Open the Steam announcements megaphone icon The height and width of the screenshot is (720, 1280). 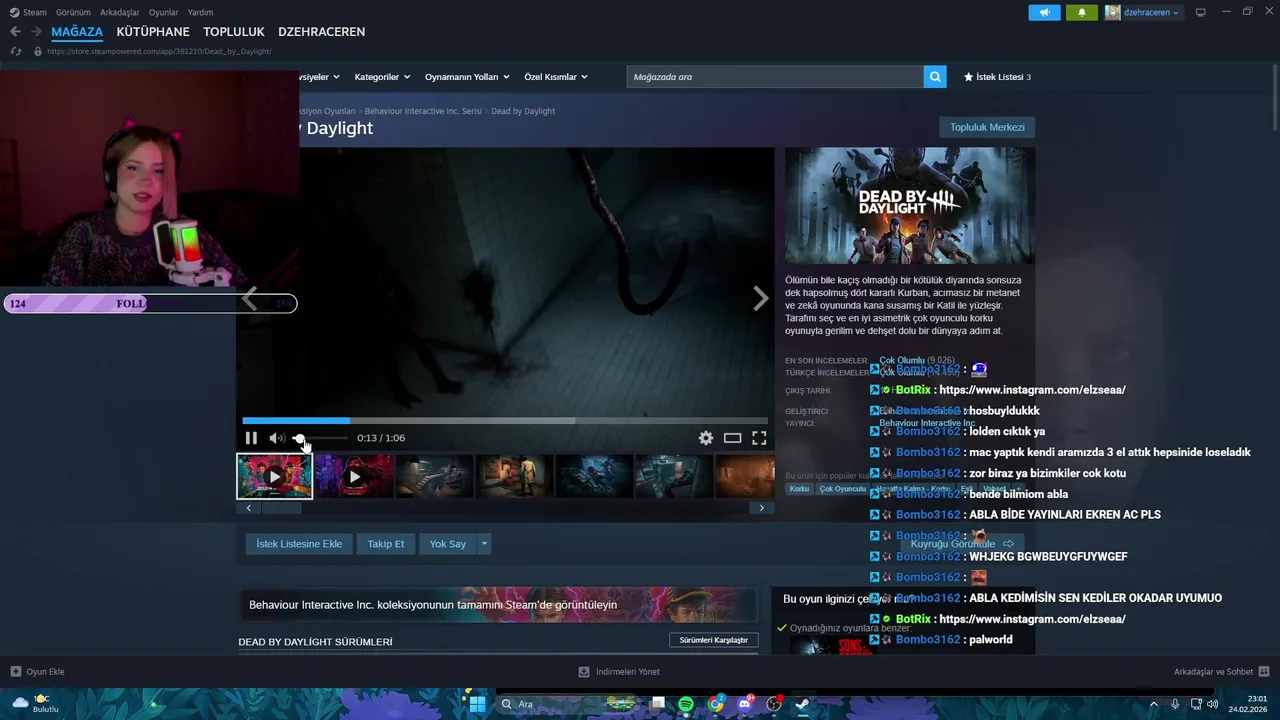1044,12
